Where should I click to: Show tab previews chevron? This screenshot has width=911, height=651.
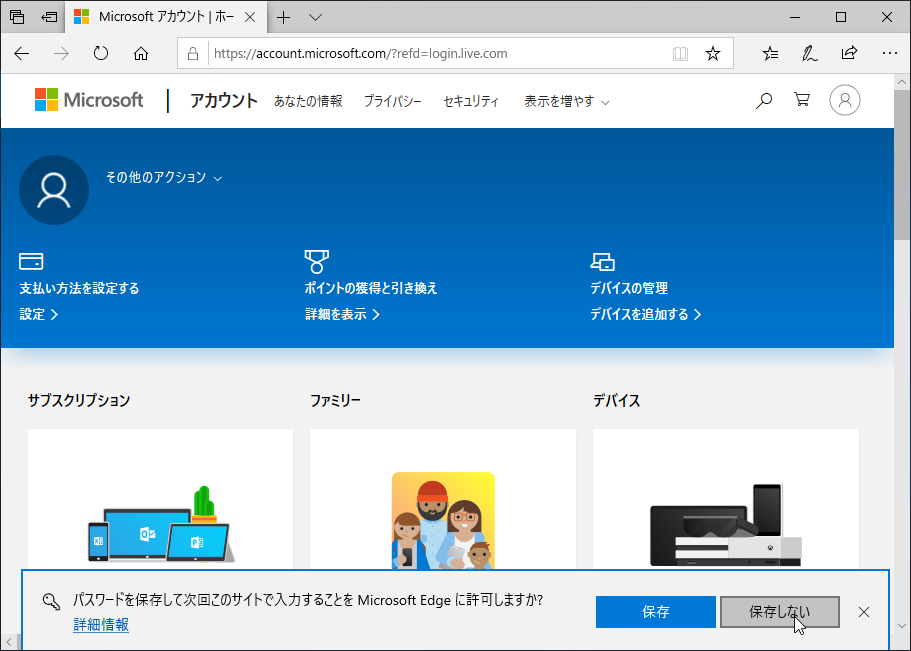[315, 17]
